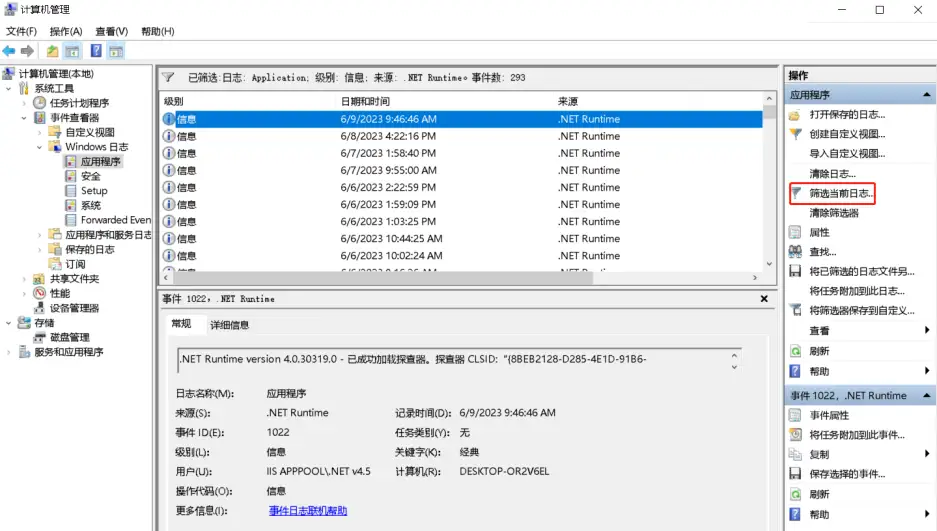Open the 事件日志联机帮助 link
937x531 pixels.
[308, 511]
